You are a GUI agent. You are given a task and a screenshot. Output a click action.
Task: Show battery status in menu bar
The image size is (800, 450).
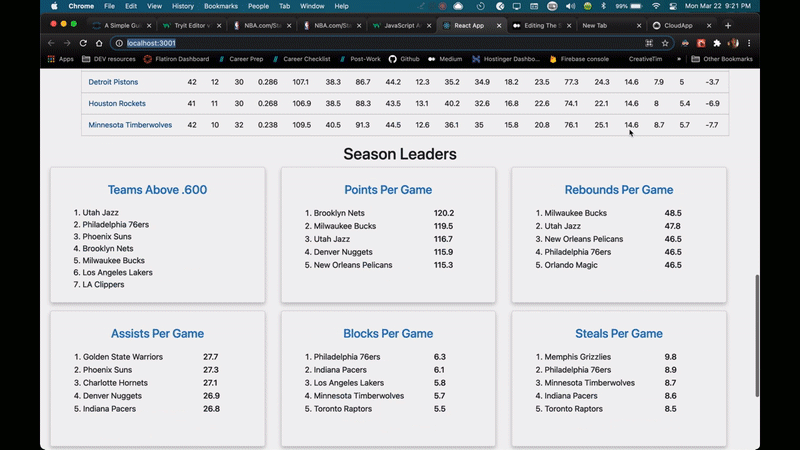click(629, 6)
